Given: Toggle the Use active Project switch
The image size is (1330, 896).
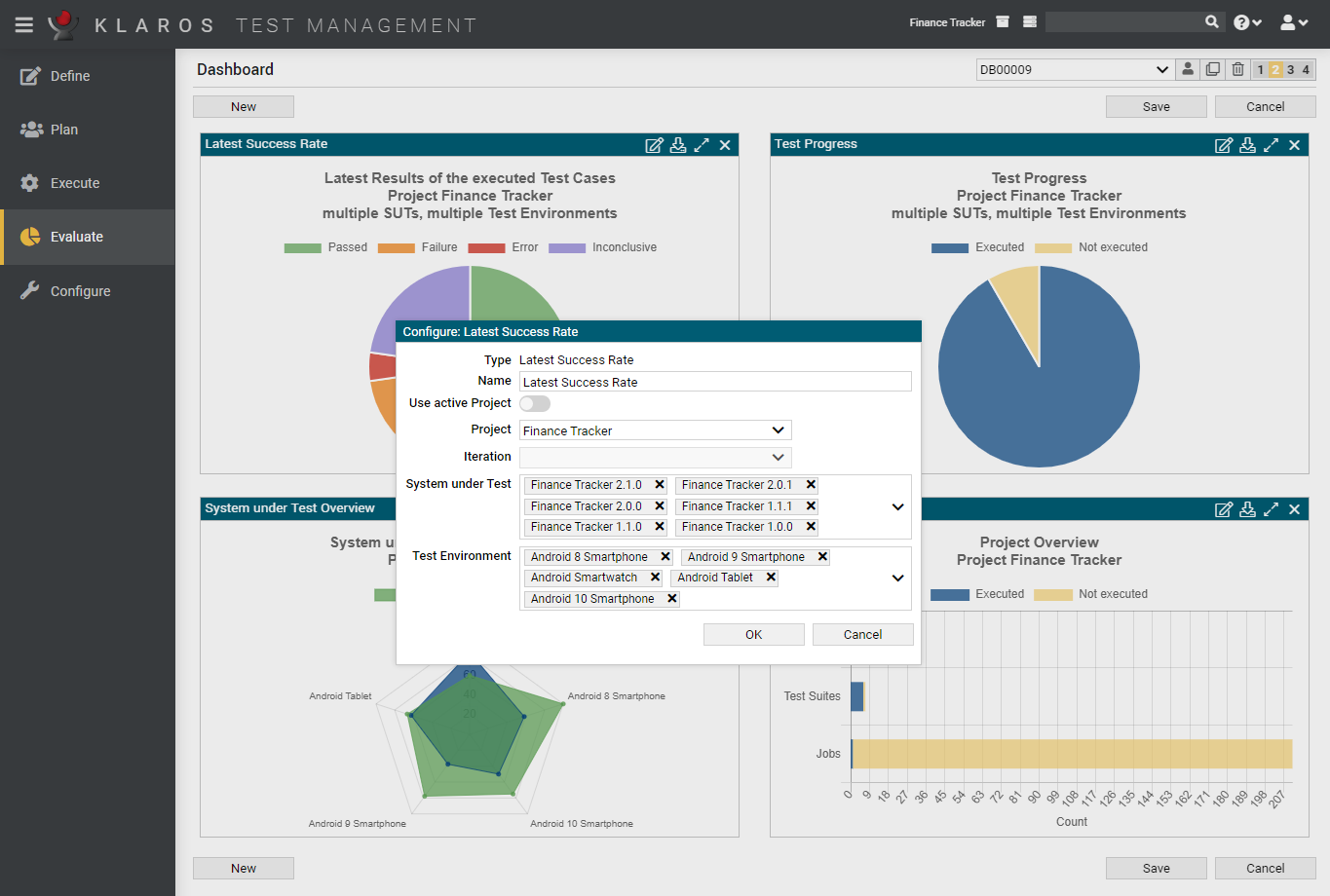Looking at the screenshot, I should [534, 403].
